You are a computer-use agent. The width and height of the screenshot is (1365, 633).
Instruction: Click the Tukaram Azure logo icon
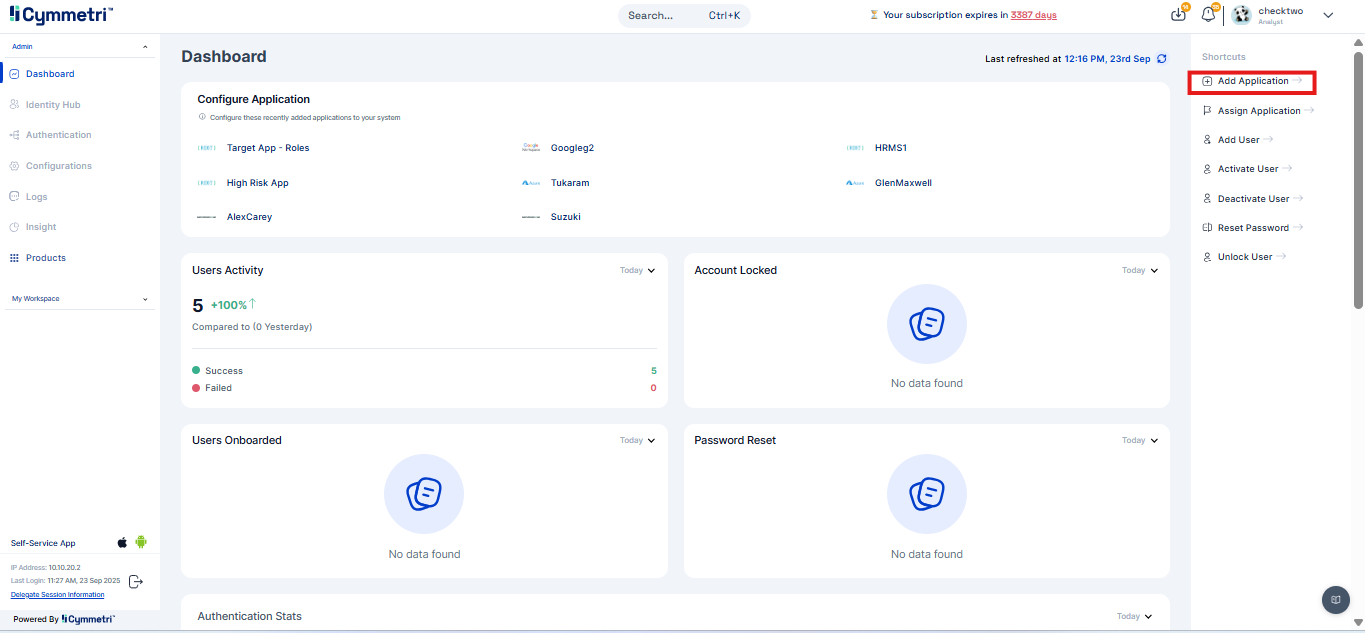(x=531, y=183)
